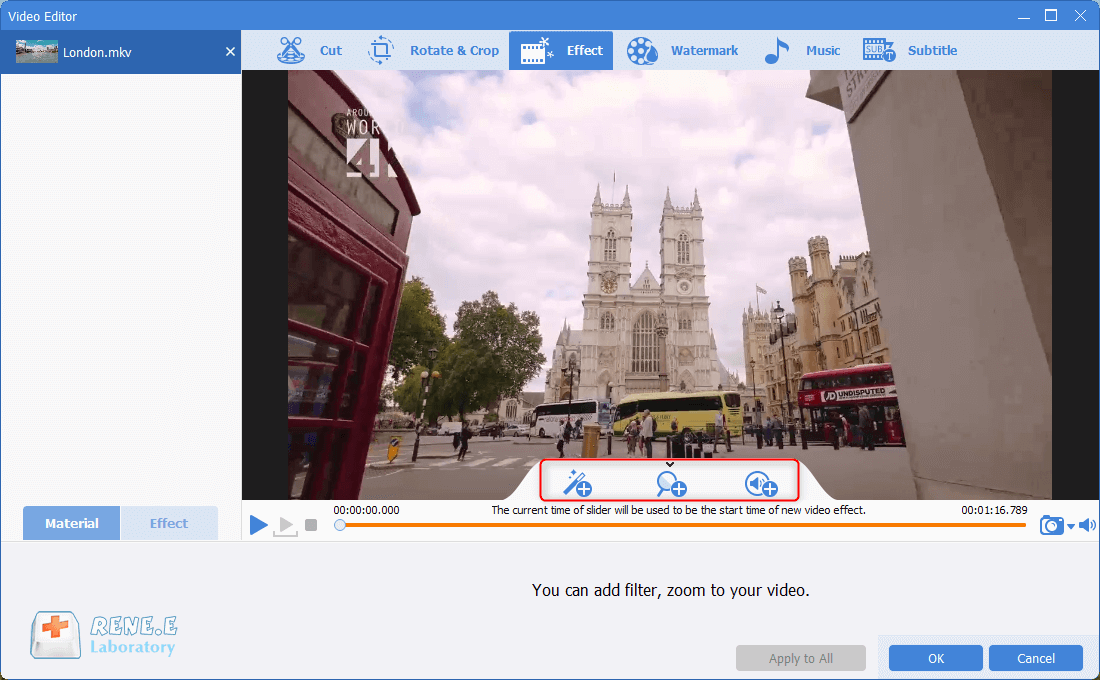Click the add zoom effect magnifier icon
The height and width of the screenshot is (680, 1100).
[x=671, y=484]
